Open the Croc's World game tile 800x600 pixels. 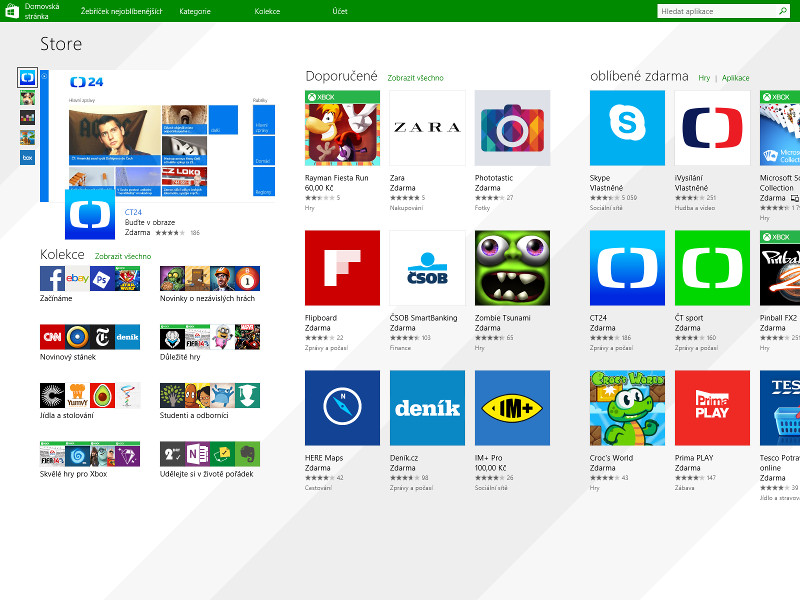point(628,408)
